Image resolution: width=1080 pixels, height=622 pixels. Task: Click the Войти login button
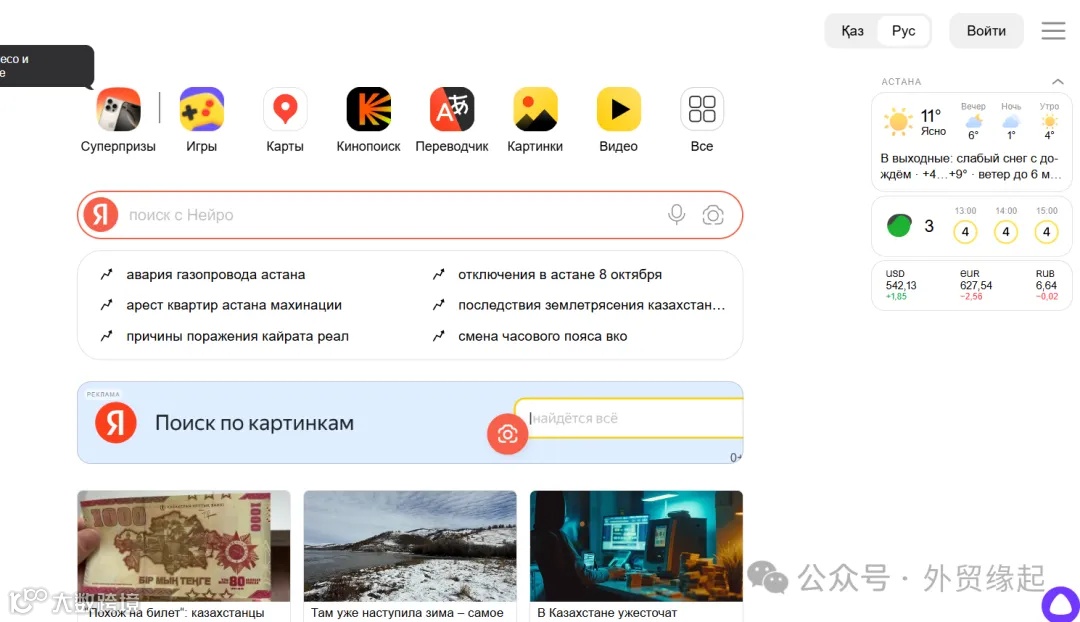coord(986,31)
